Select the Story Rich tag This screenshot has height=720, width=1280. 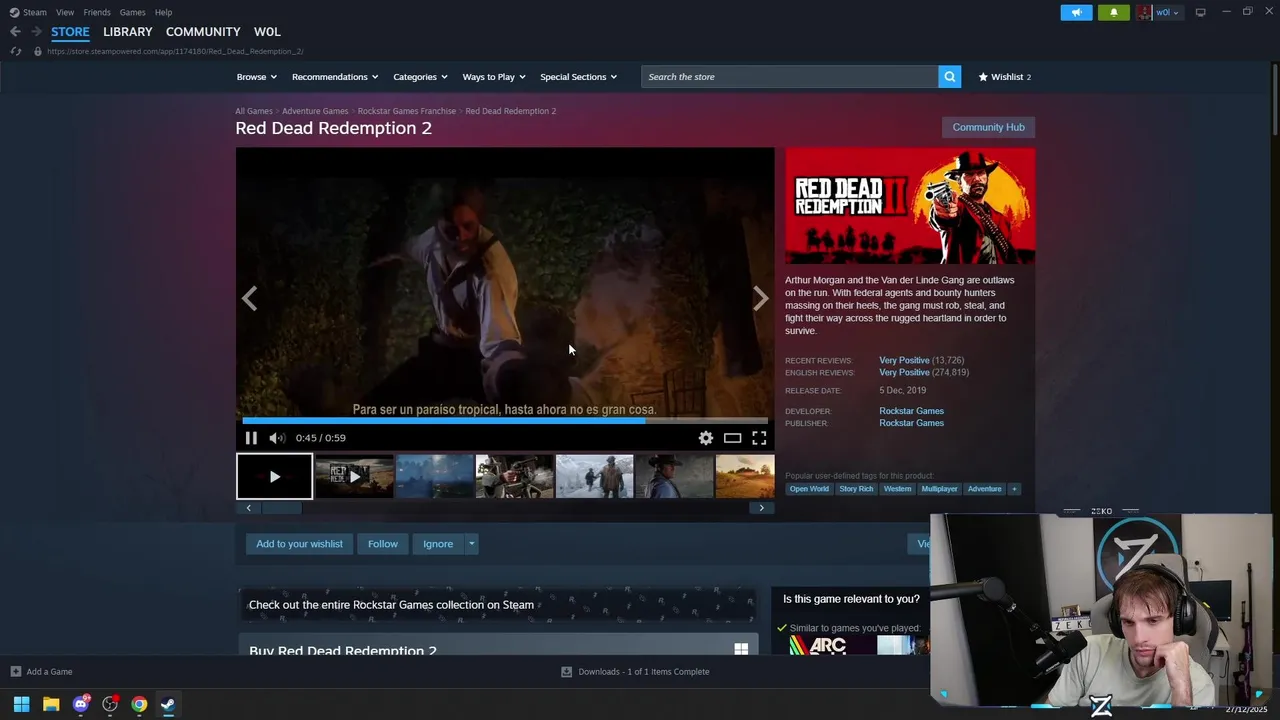click(x=856, y=489)
